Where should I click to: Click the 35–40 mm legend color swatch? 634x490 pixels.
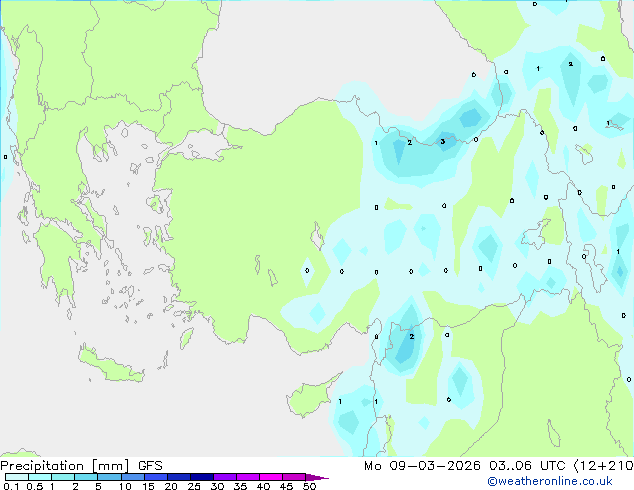pyautogui.click(x=247, y=477)
